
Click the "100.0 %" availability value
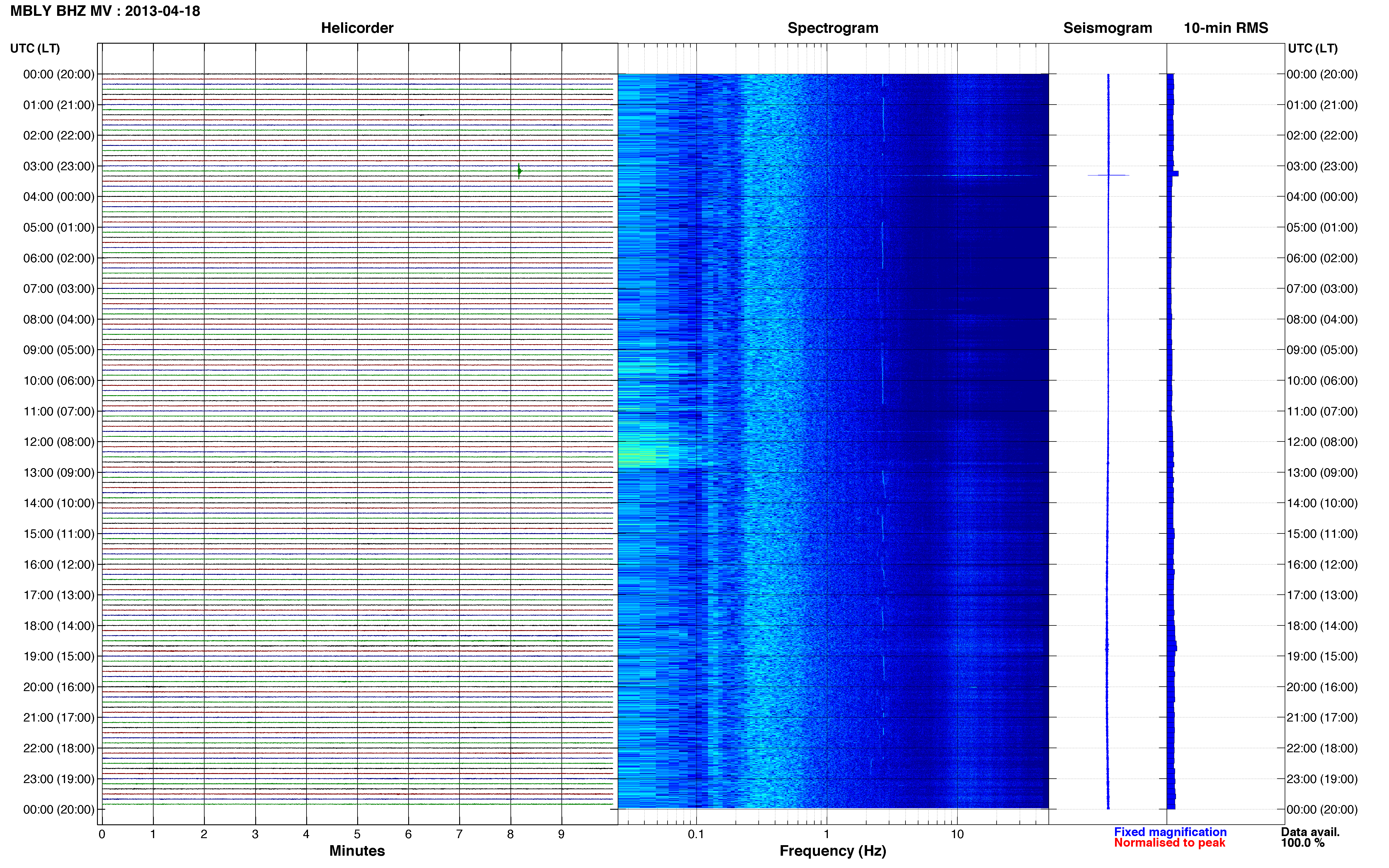[x=1303, y=843]
